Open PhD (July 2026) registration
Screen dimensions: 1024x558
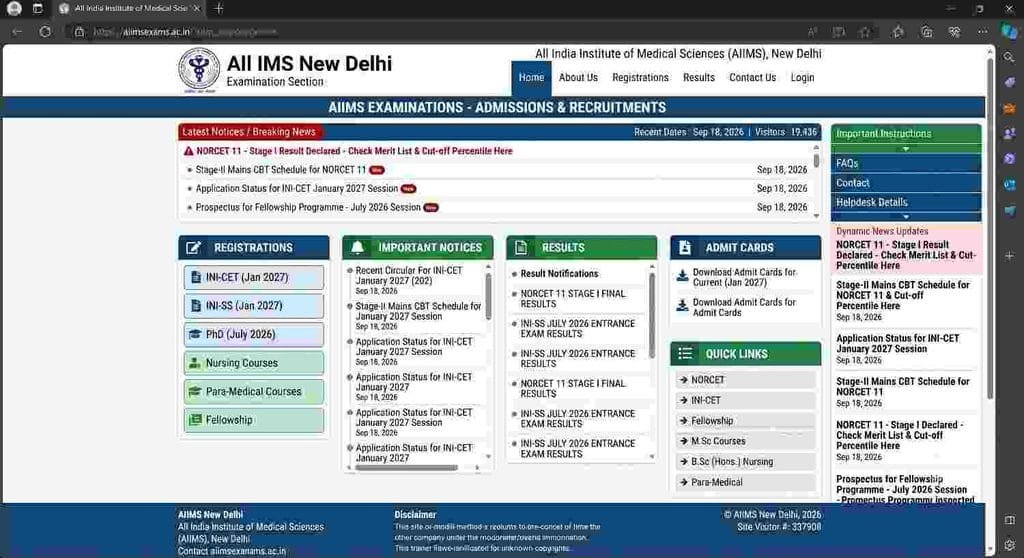[253, 335]
